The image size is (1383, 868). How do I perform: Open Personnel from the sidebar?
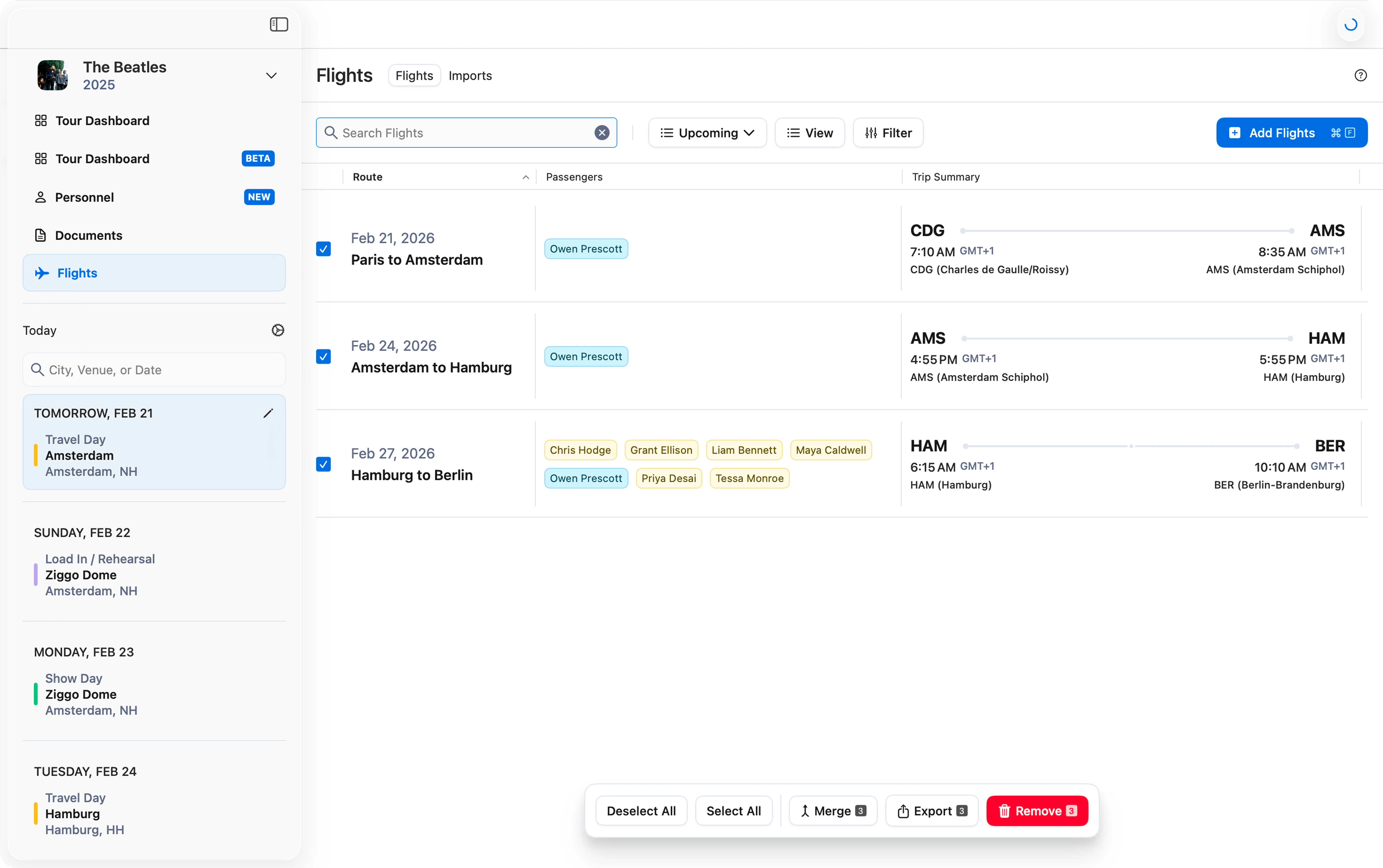[84, 197]
